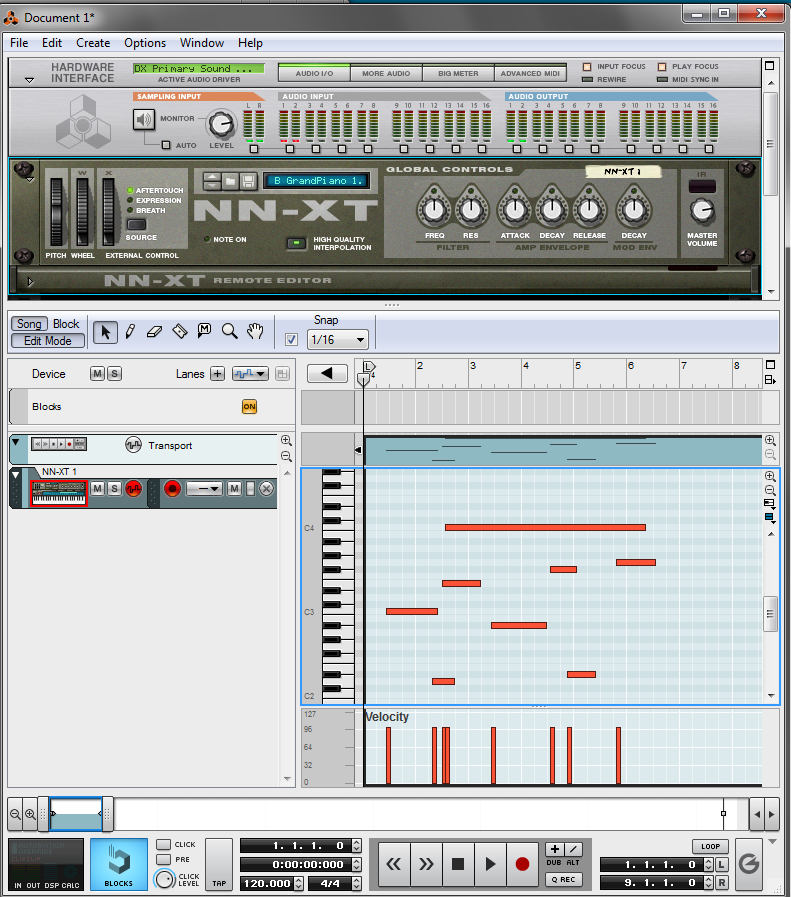This screenshot has width=791, height=897.
Task: Click the sampling input monitor speaker icon
Action: click(x=144, y=120)
